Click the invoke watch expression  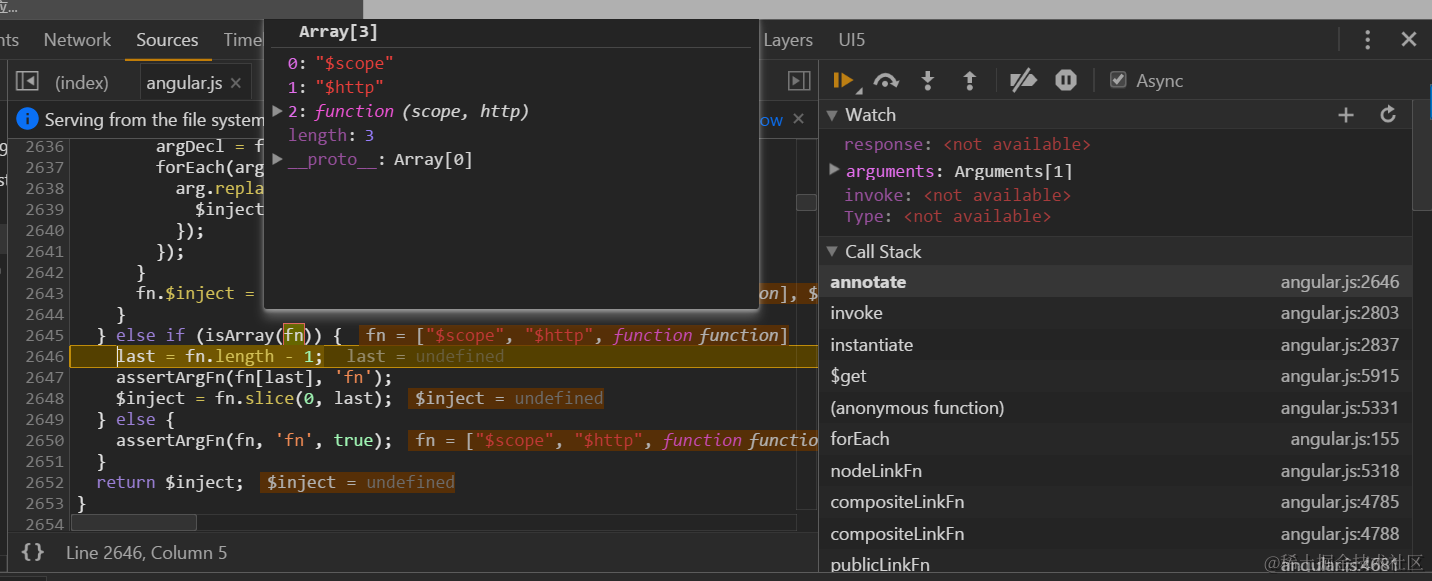[x=957, y=195]
